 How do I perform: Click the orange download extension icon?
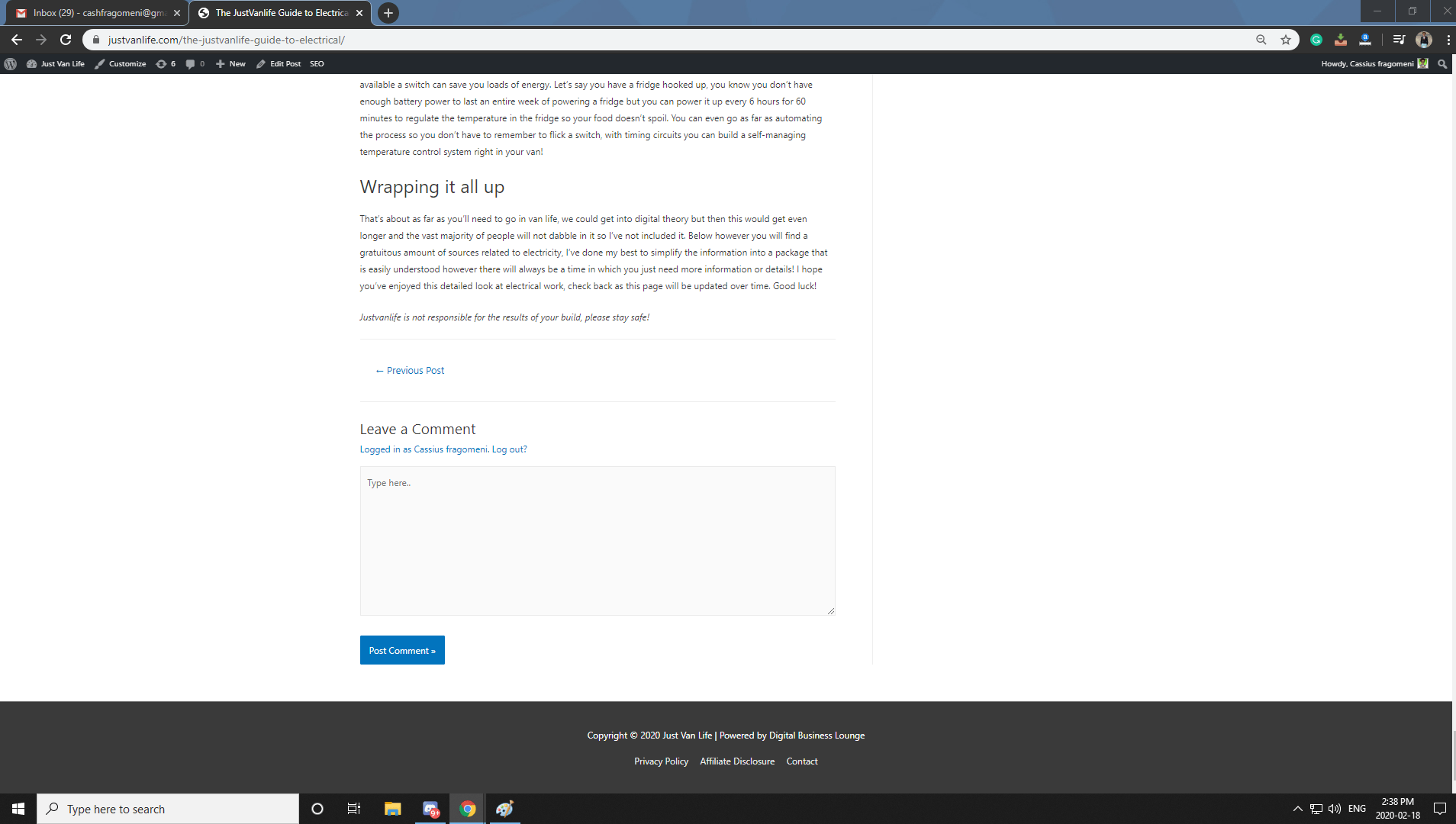tap(1341, 40)
